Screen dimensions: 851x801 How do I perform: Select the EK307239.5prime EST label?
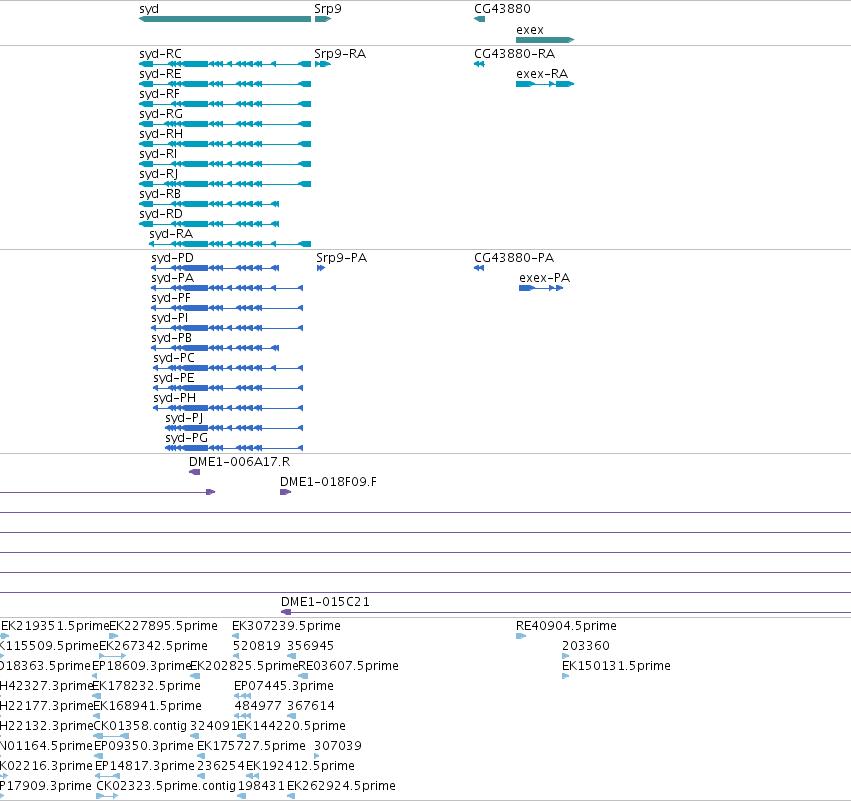click(x=287, y=626)
